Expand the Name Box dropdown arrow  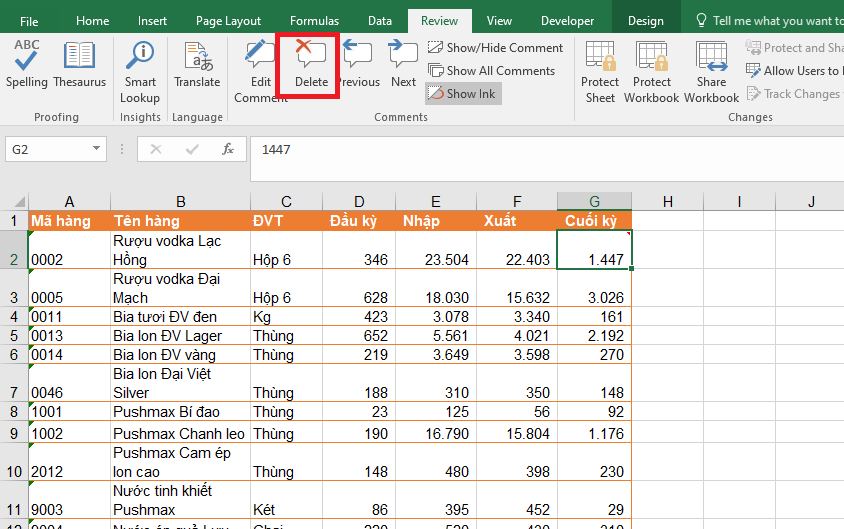(x=97, y=149)
